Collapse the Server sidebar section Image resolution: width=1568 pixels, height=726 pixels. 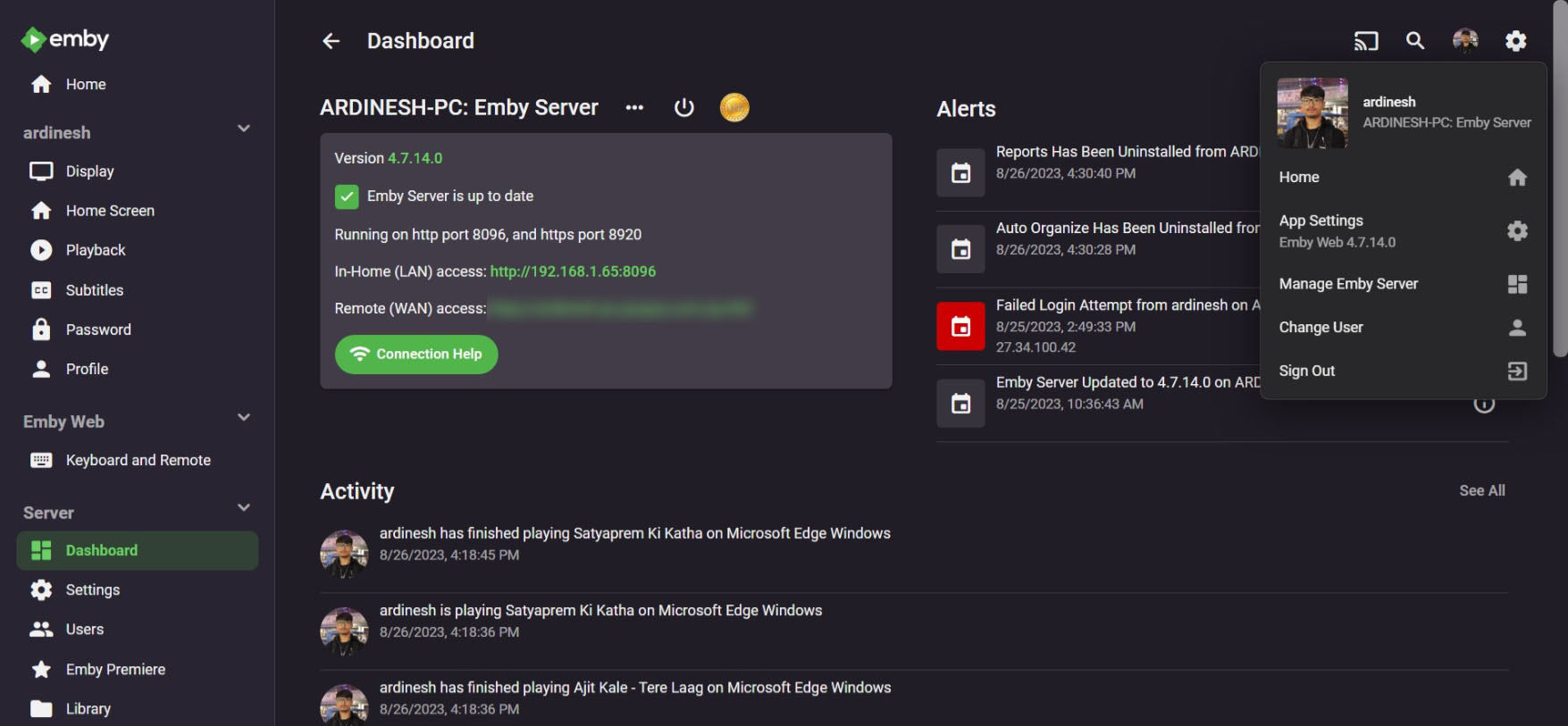[x=243, y=508]
